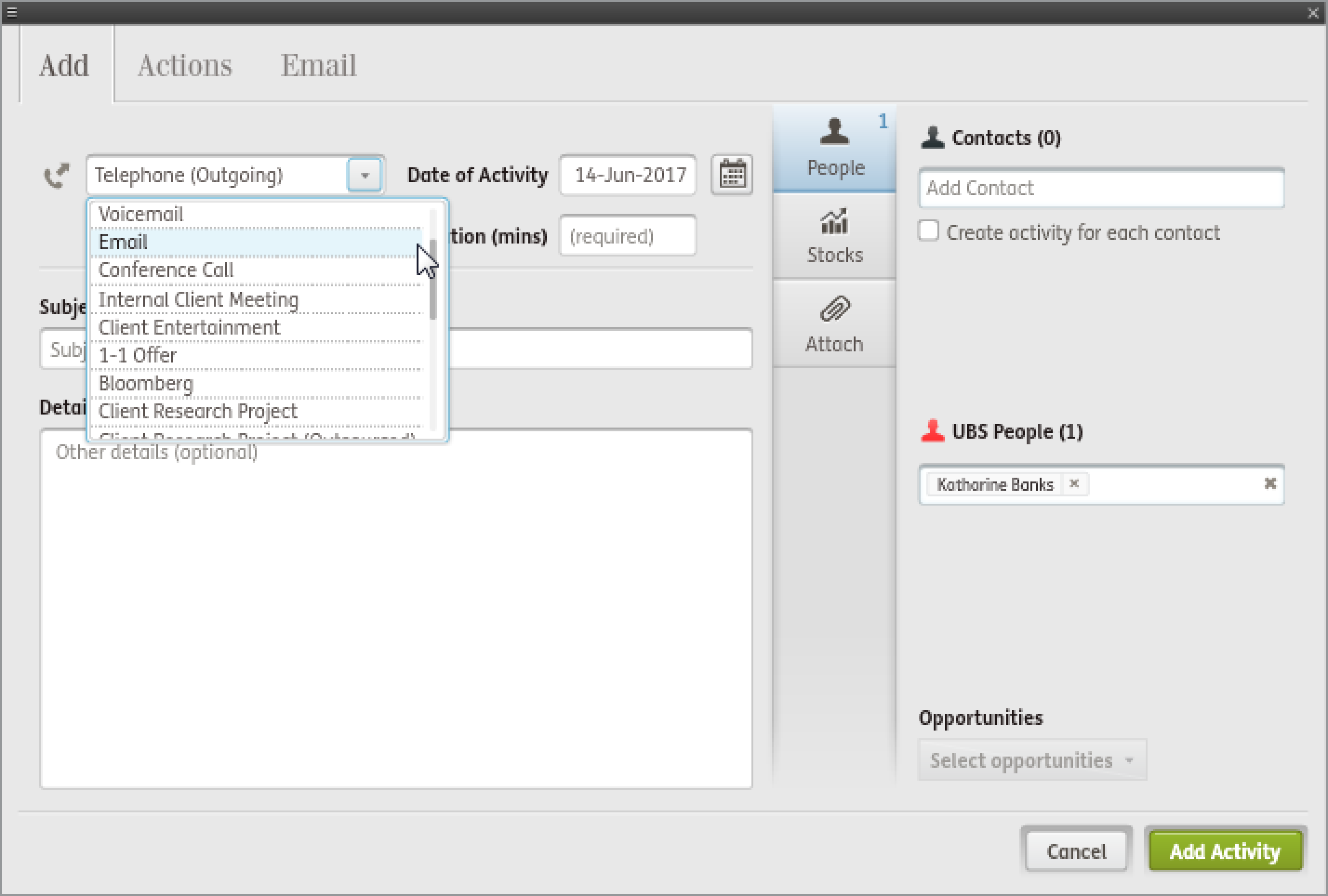Expand the Select opportunities dropdown
The image size is (1328, 896).
click(x=1032, y=760)
